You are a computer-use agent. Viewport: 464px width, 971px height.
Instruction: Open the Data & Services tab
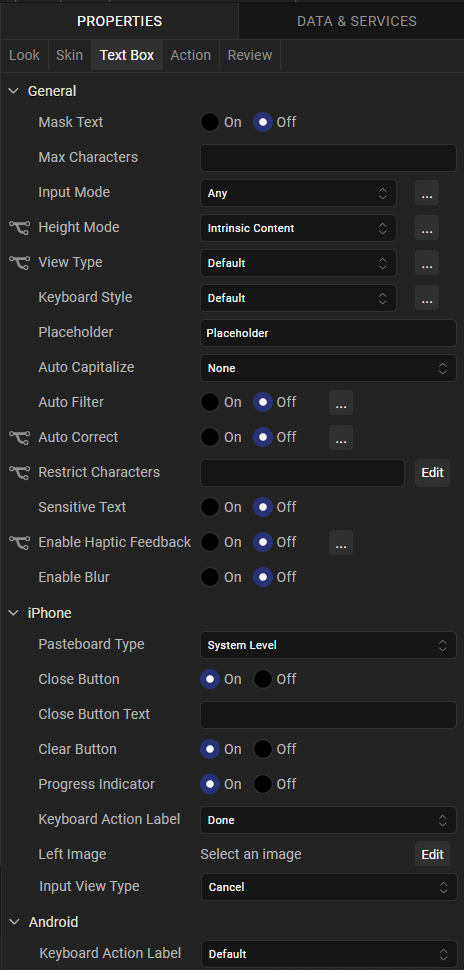click(x=357, y=21)
